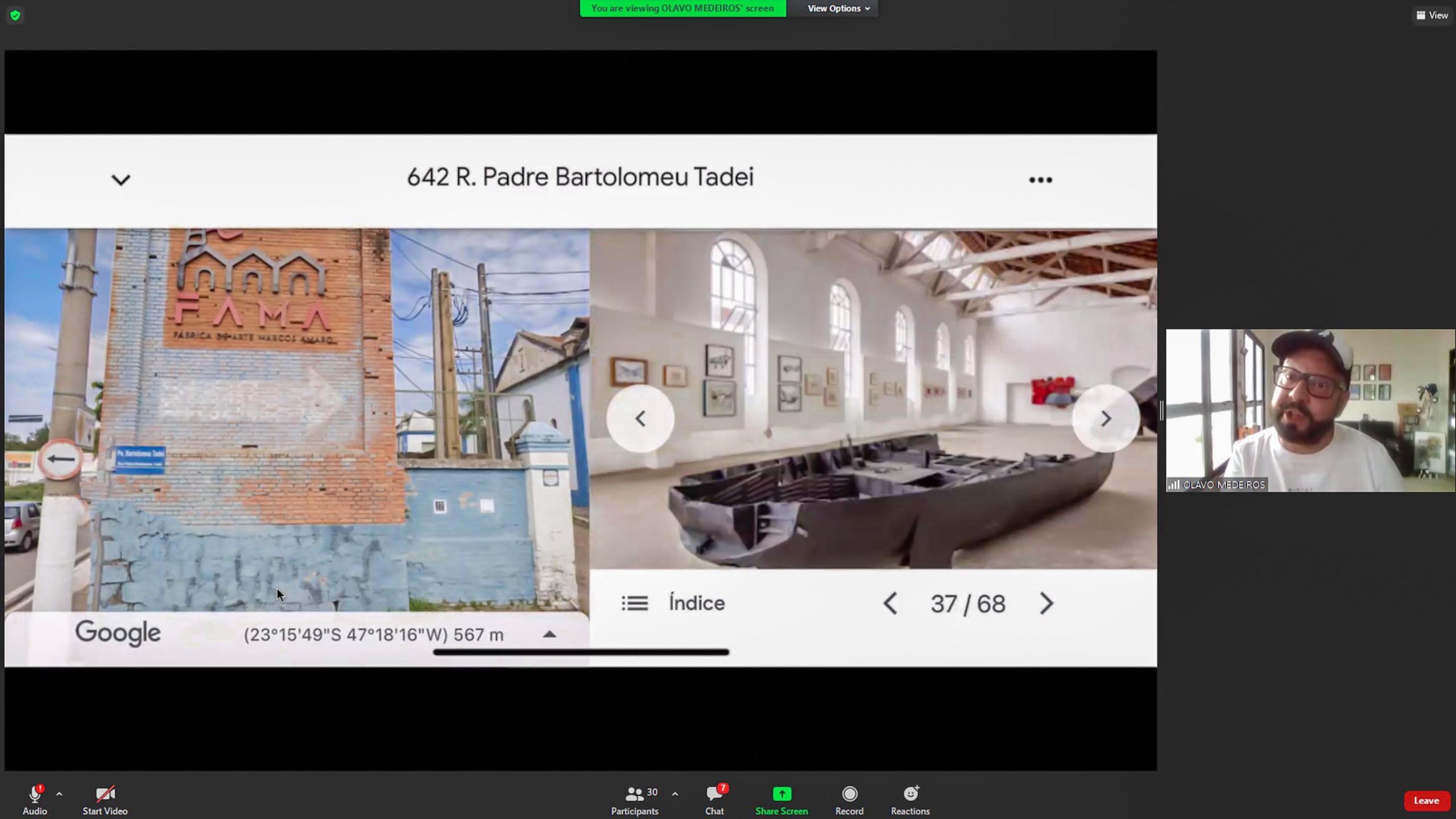This screenshot has width=1456, height=819.
Task: Show the previous gallery photo
Action: tap(640, 419)
